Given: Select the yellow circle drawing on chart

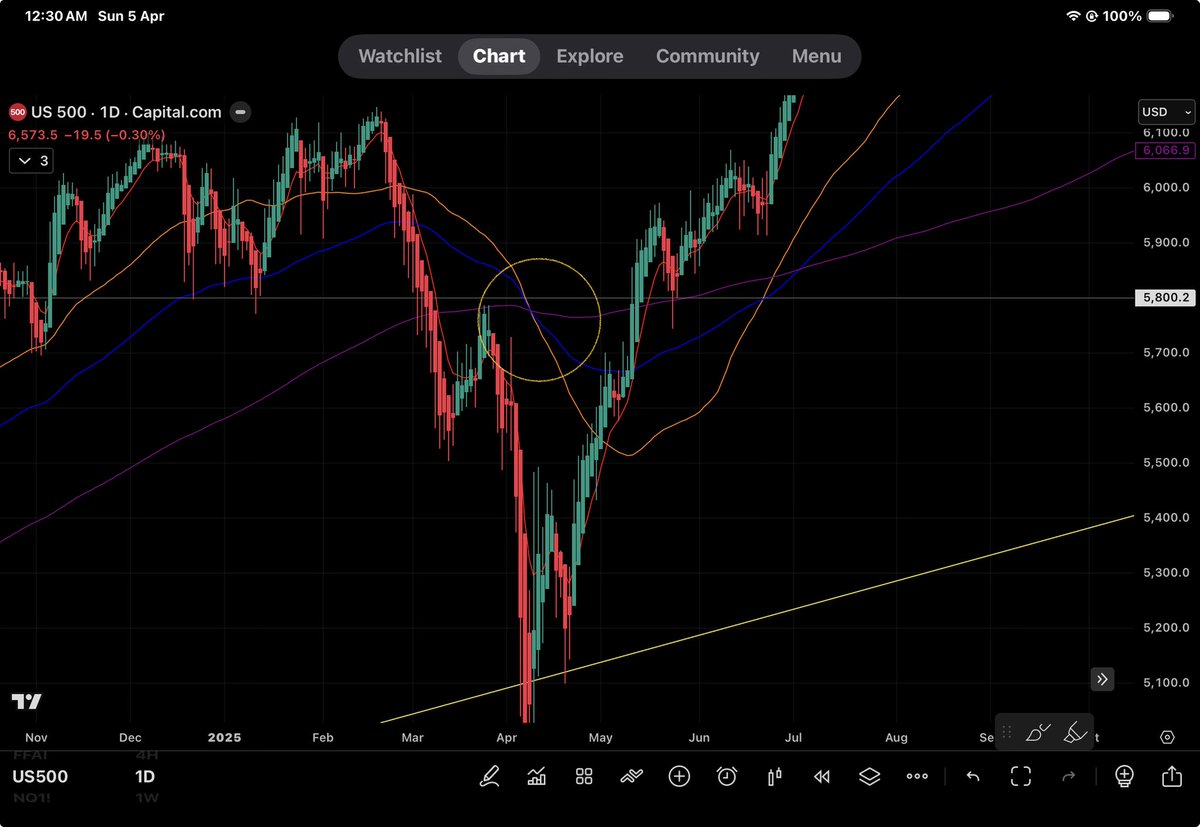Looking at the screenshot, I should pyautogui.click(x=540, y=318).
